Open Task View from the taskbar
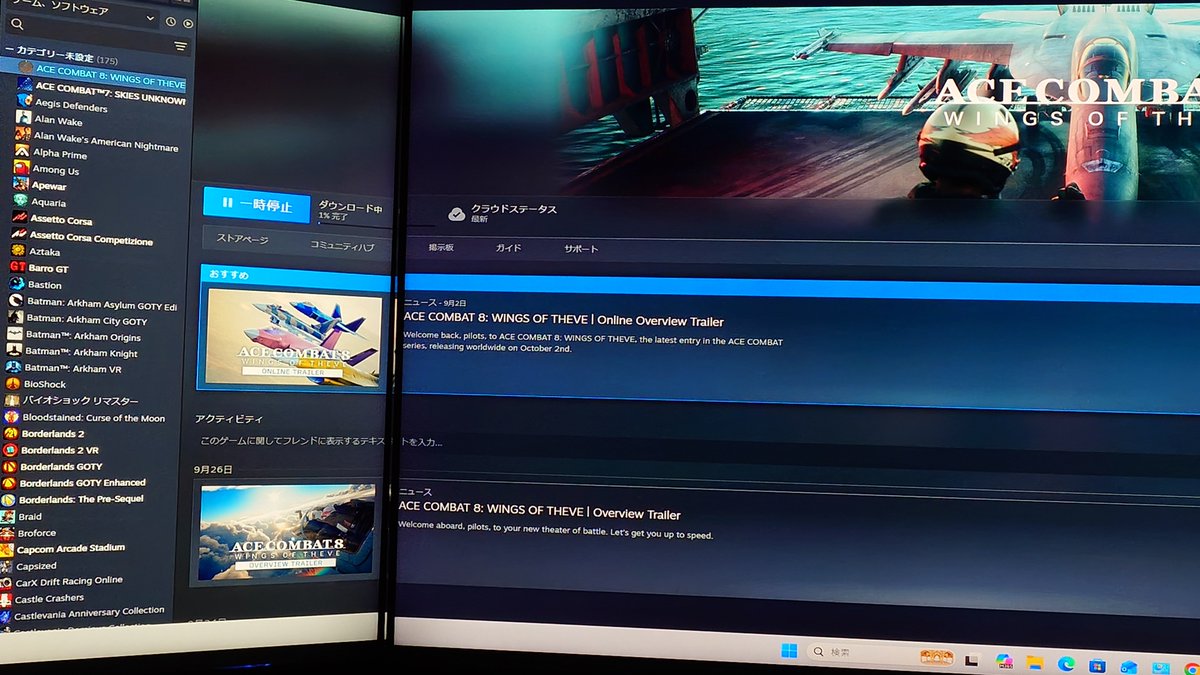The height and width of the screenshot is (675, 1200). (x=971, y=660)
